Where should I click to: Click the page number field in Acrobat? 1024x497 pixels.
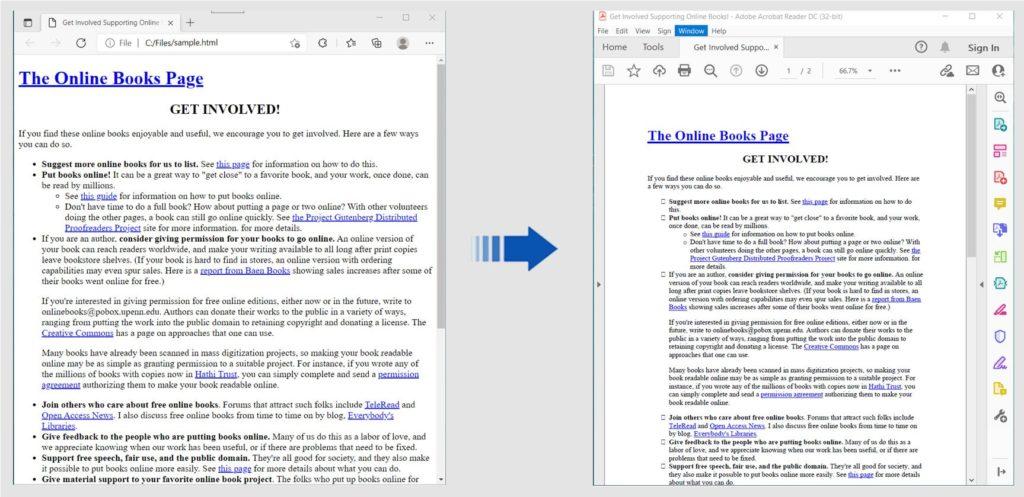pos(789,71)
